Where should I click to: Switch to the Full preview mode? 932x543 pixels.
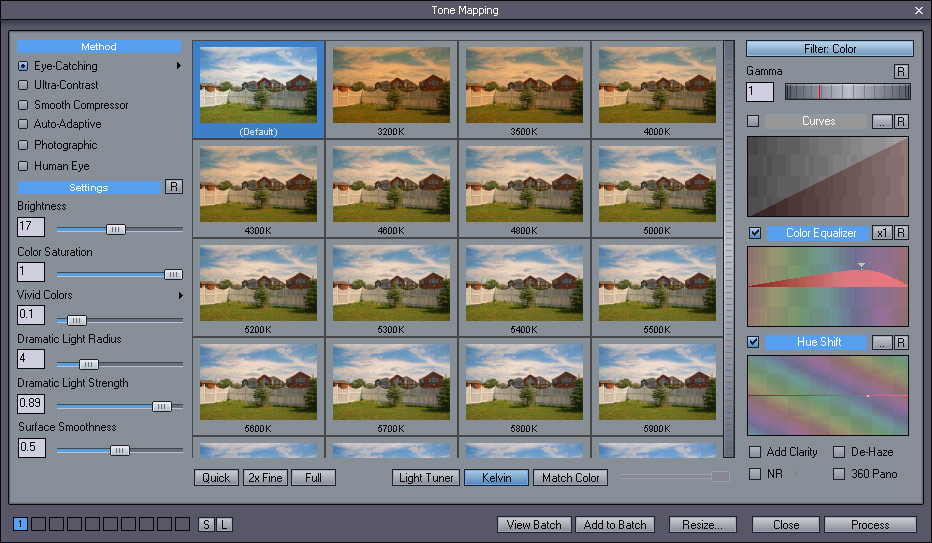pyautogui.click(x=313, y=478)
